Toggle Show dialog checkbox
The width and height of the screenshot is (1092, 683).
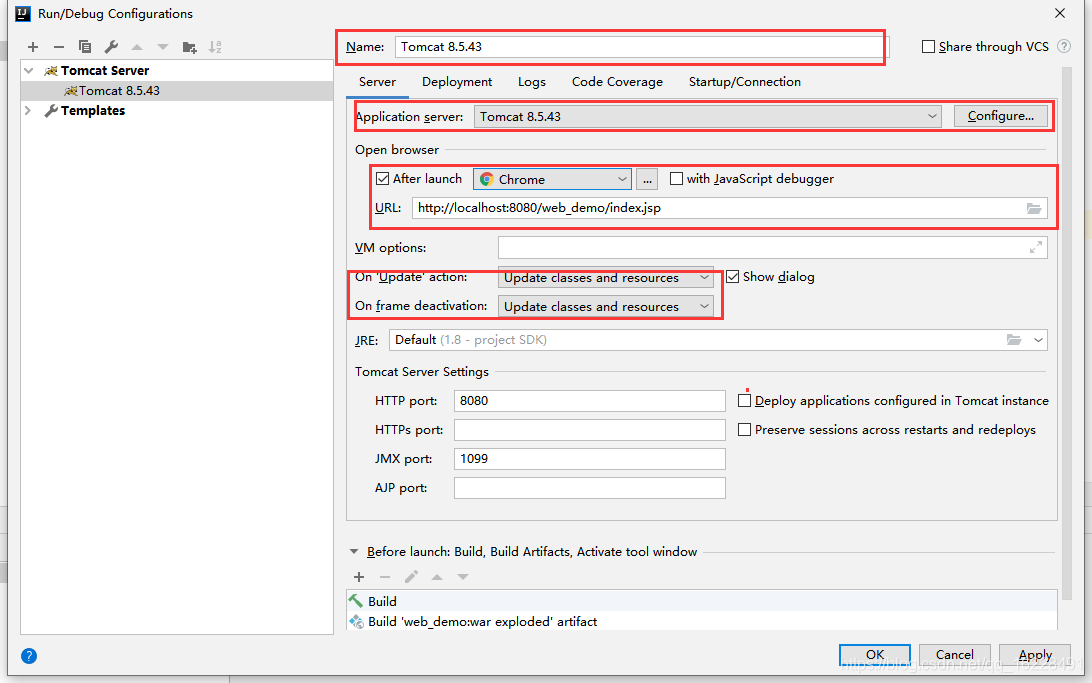point(732,276)
